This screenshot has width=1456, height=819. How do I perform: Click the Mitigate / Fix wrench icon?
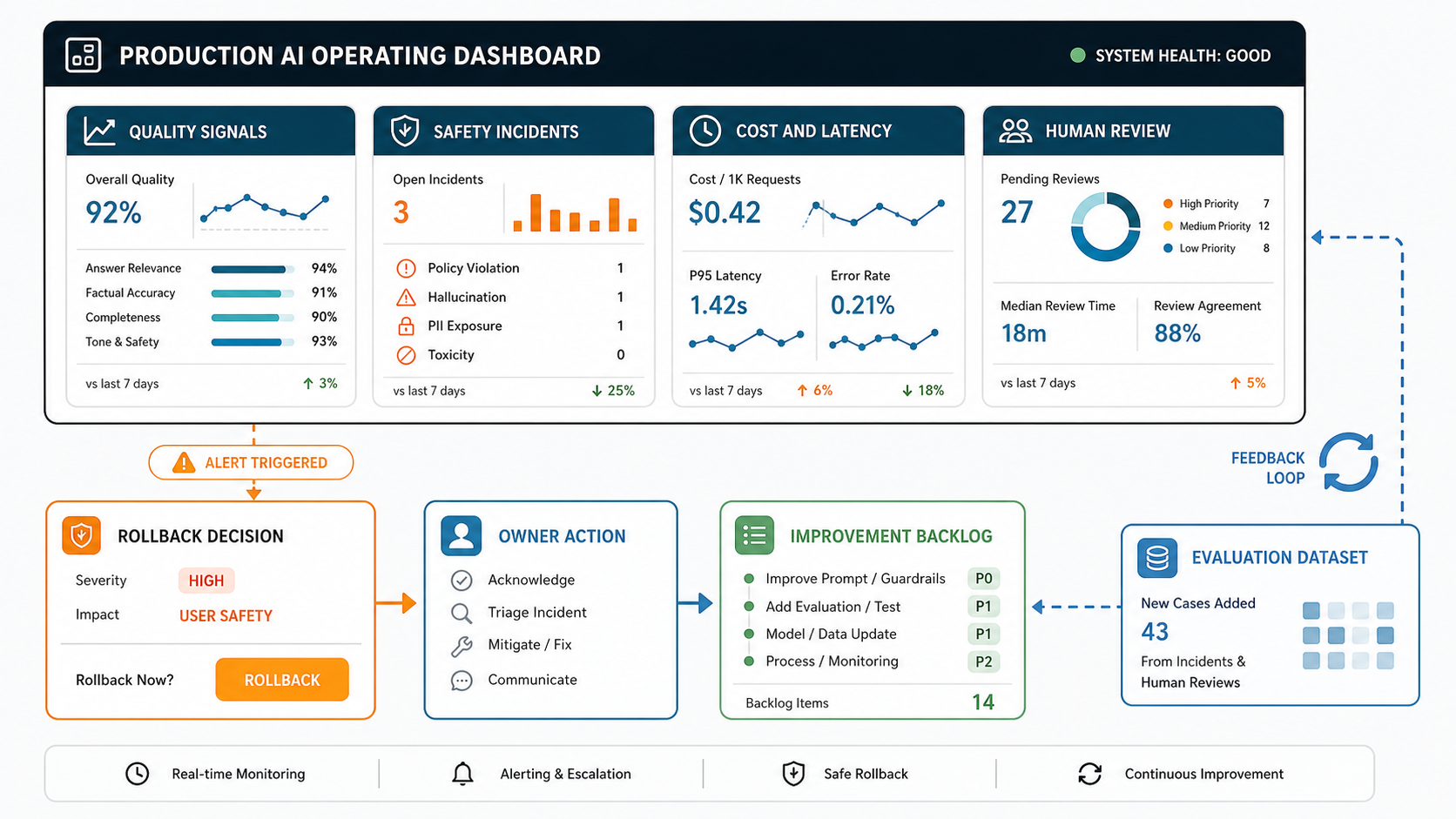tap(462, 646)
